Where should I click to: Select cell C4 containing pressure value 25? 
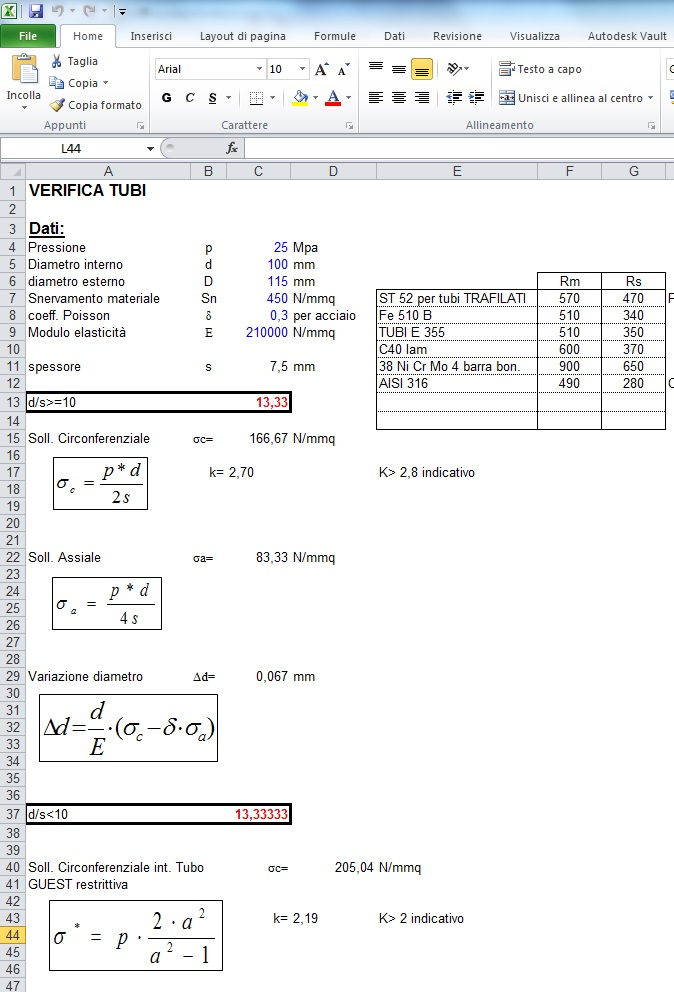(x=258, y=247)
